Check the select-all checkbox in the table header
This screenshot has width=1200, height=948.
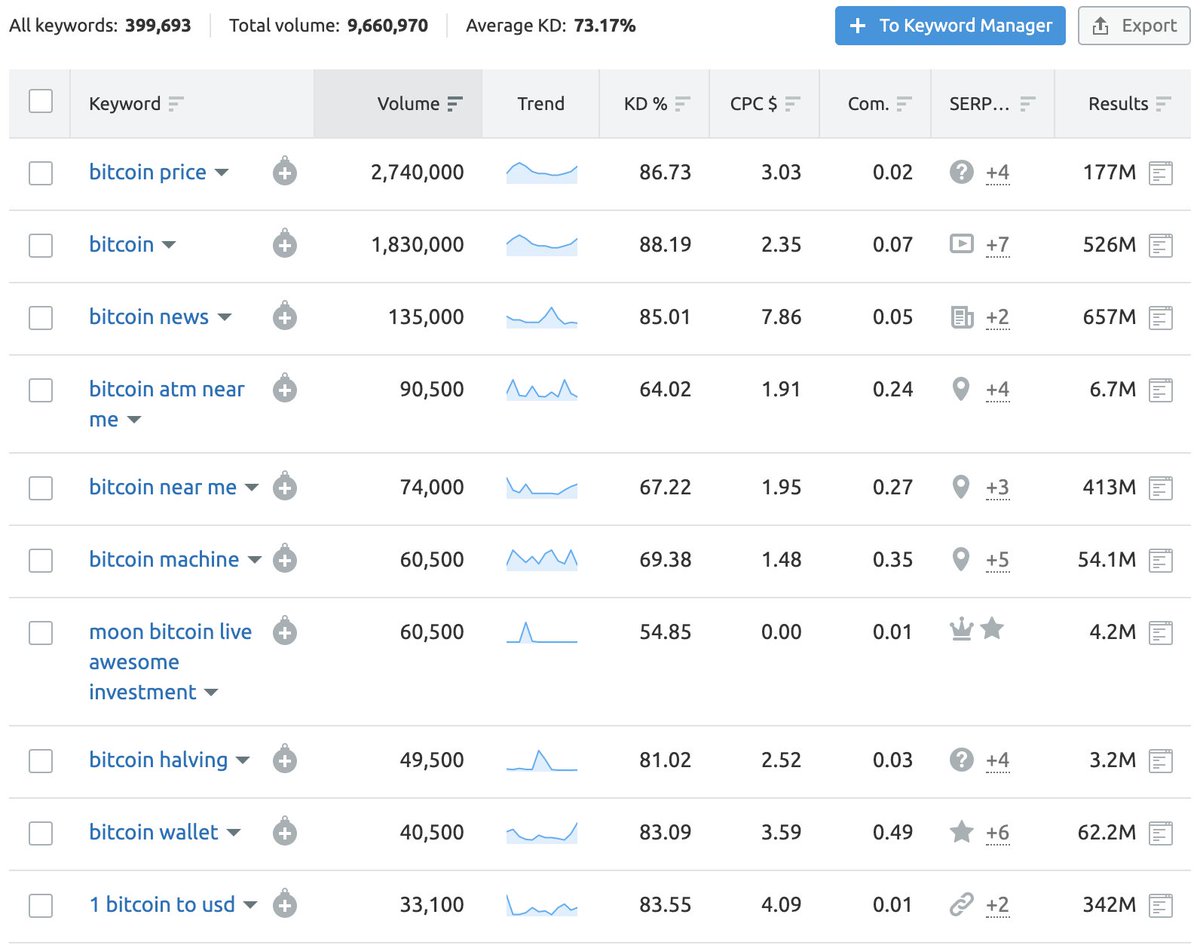pyautogui.click(x=40, y=103)
